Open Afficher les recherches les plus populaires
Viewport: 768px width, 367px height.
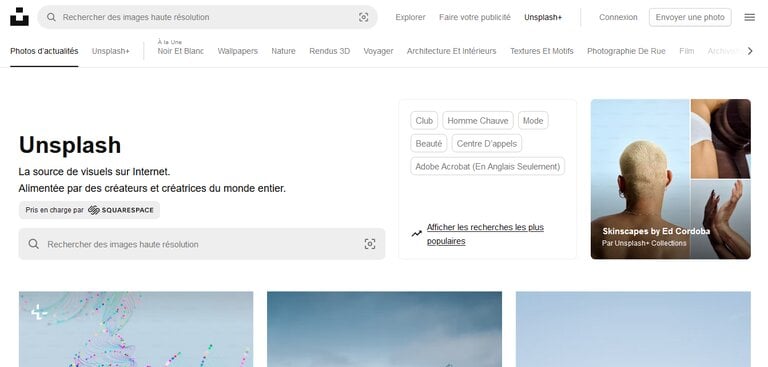coord(485,234)
